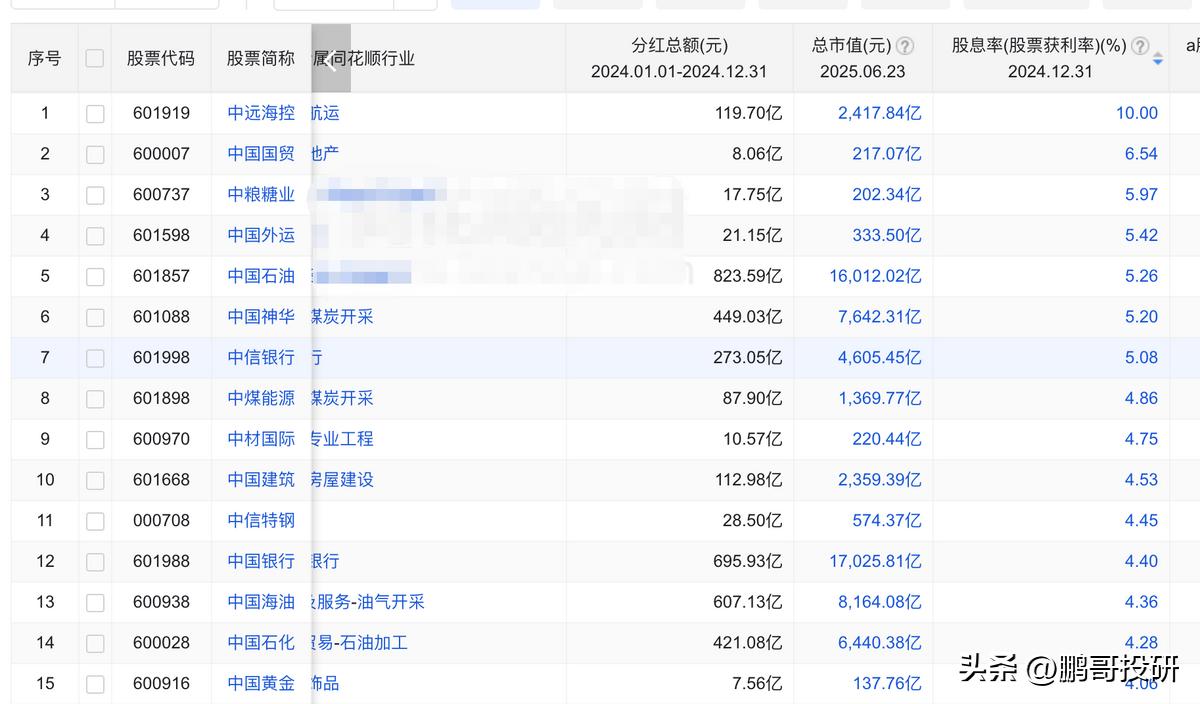
Task: Click the 中信特钢 stock name
Action: 260,520
